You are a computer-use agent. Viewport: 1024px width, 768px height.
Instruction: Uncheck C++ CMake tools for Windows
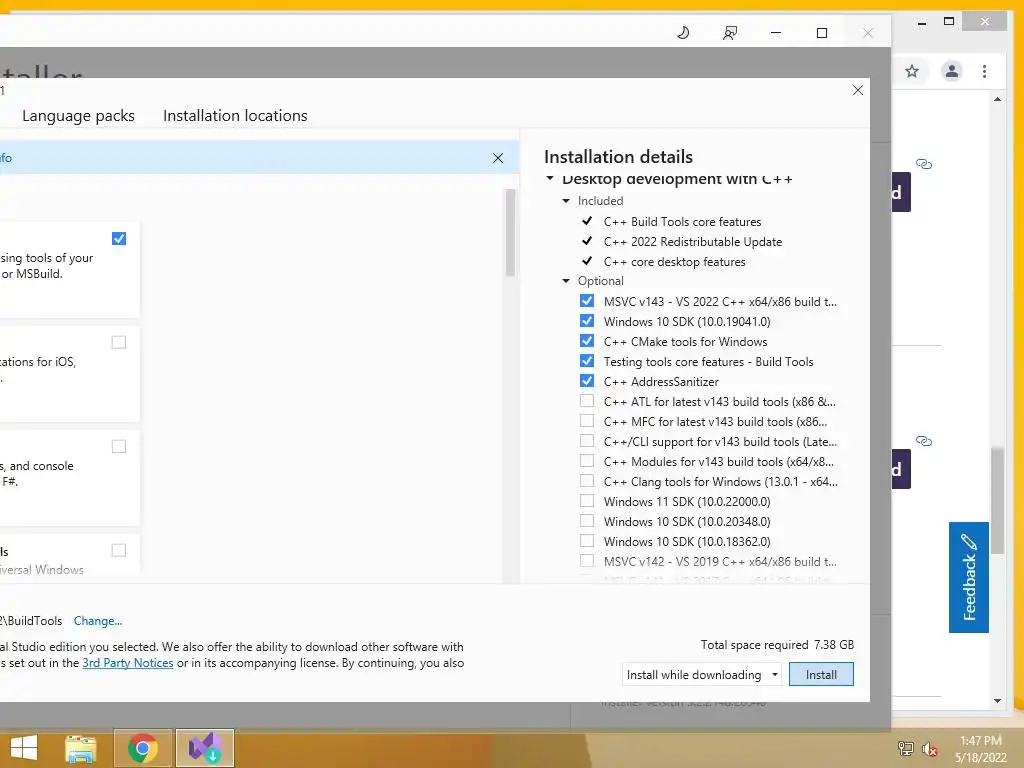point(586,341)
